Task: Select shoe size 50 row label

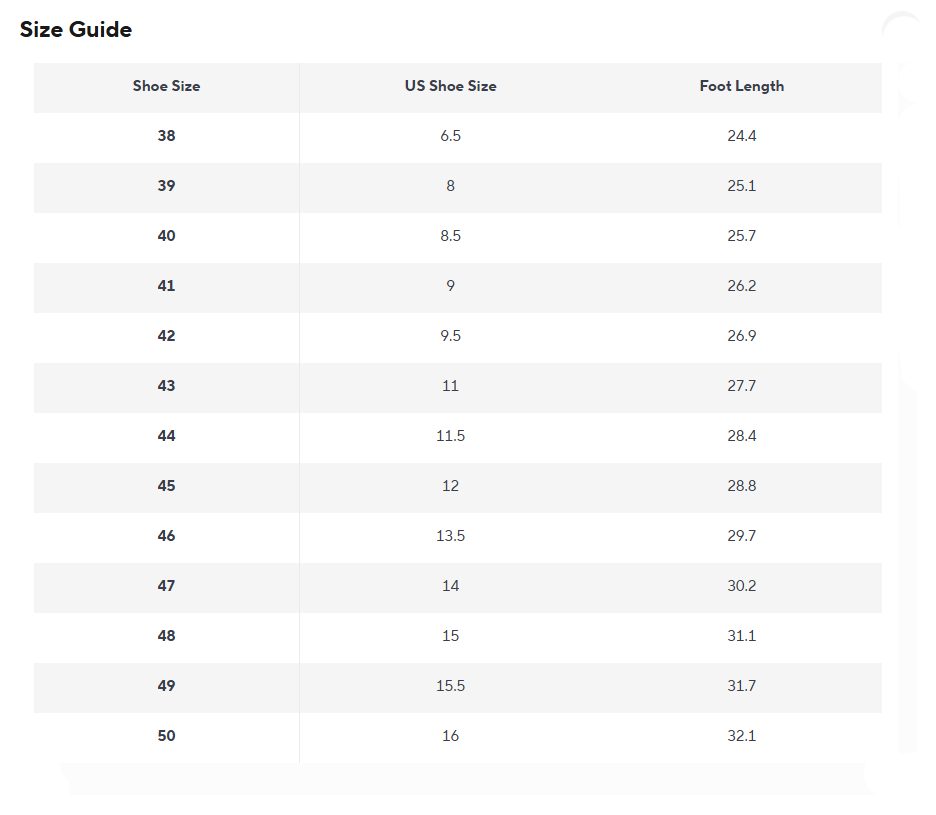Action: click(167, 736)
